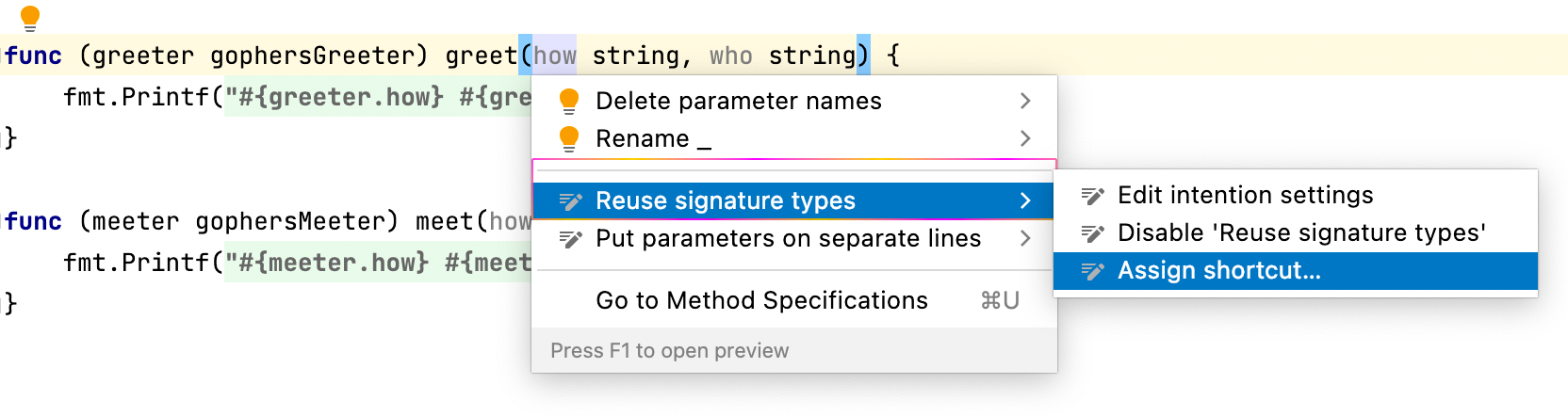Expand submenu arrow for Put parameters on separate lines
The width and height of the screenshot is (1568, 416).
pyautogui.click(x=1025, y=238)
